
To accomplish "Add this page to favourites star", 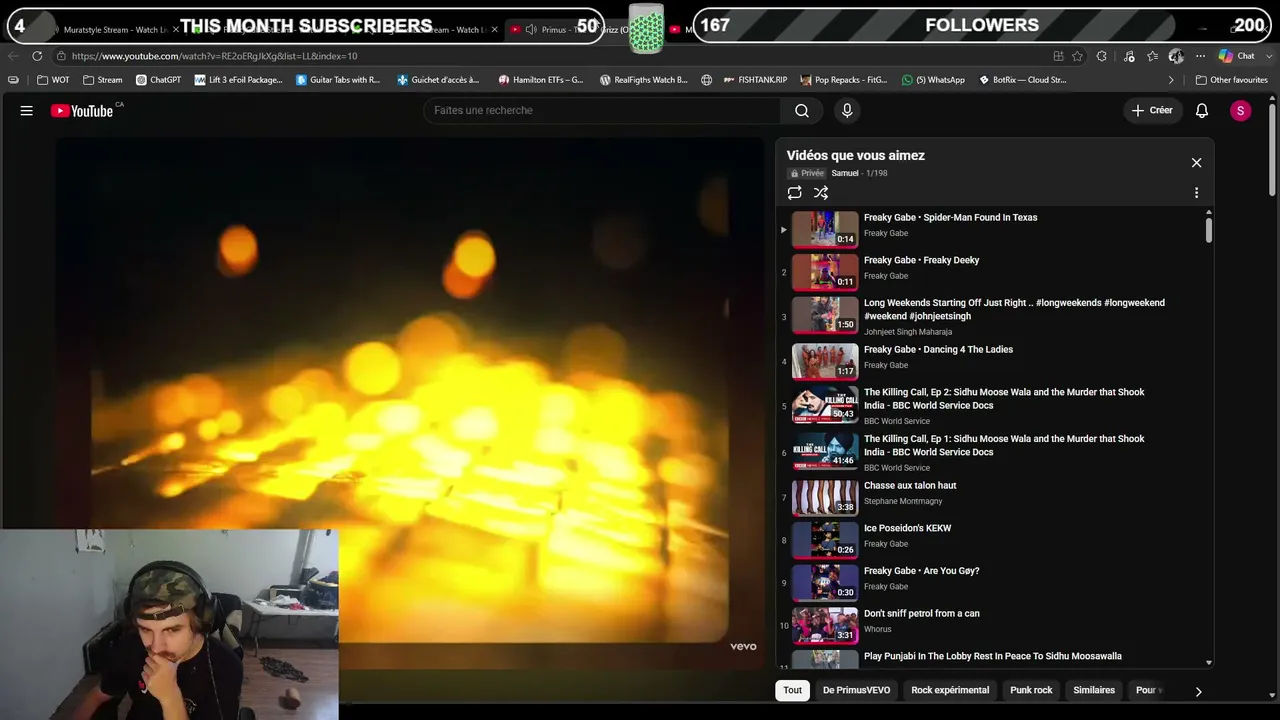I will (x=1077, y=56).
